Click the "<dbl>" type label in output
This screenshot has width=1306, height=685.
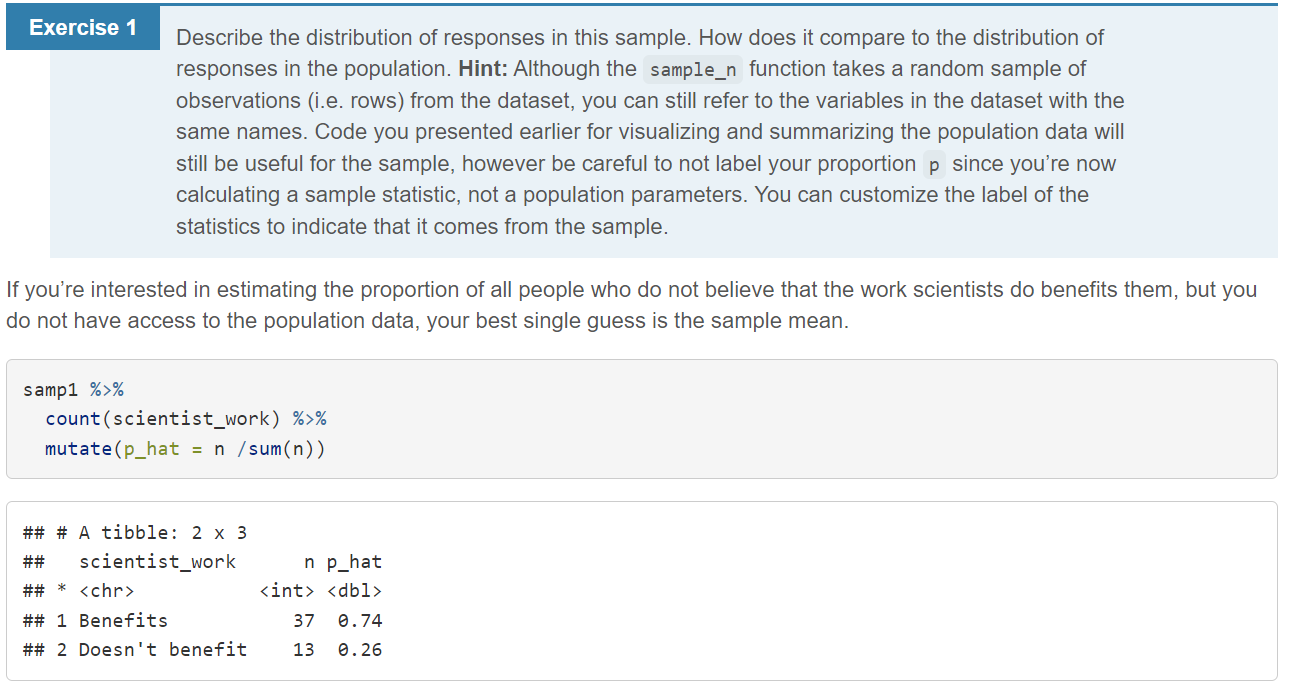(354, 591)
